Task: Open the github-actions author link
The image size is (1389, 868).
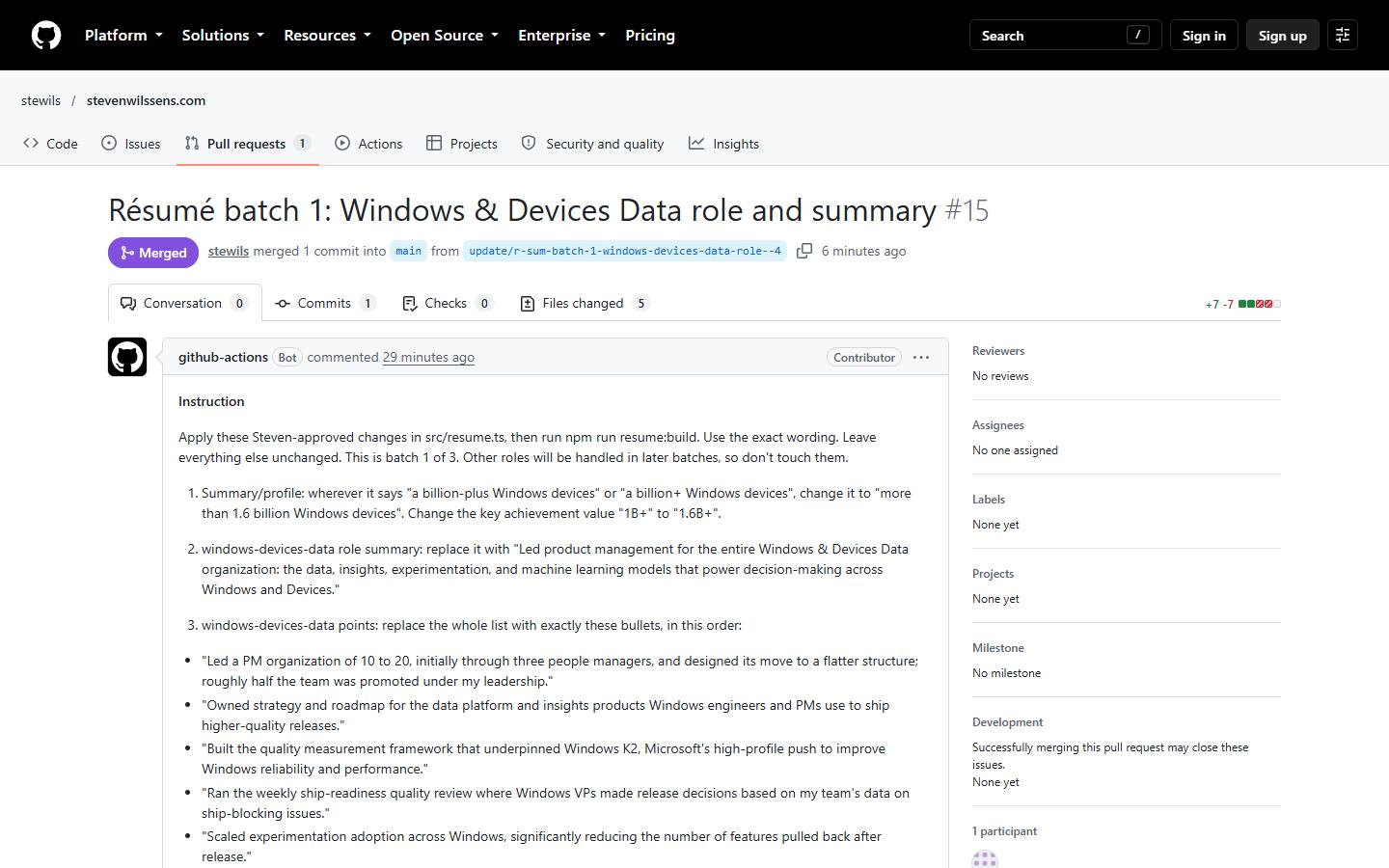Action: (223, 357)
